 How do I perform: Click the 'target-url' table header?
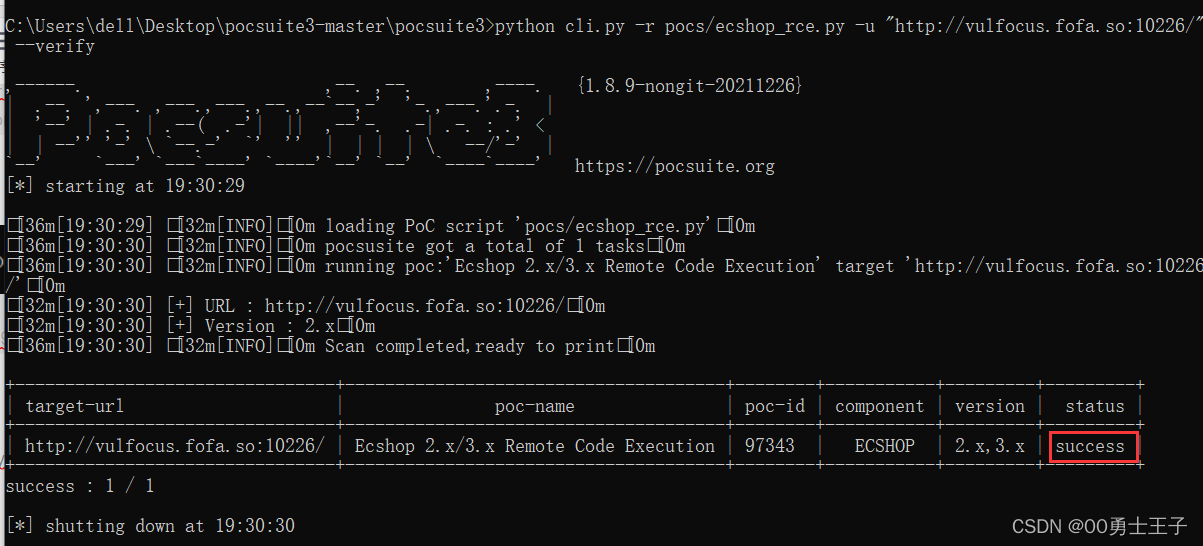click(x=75, y=406)
